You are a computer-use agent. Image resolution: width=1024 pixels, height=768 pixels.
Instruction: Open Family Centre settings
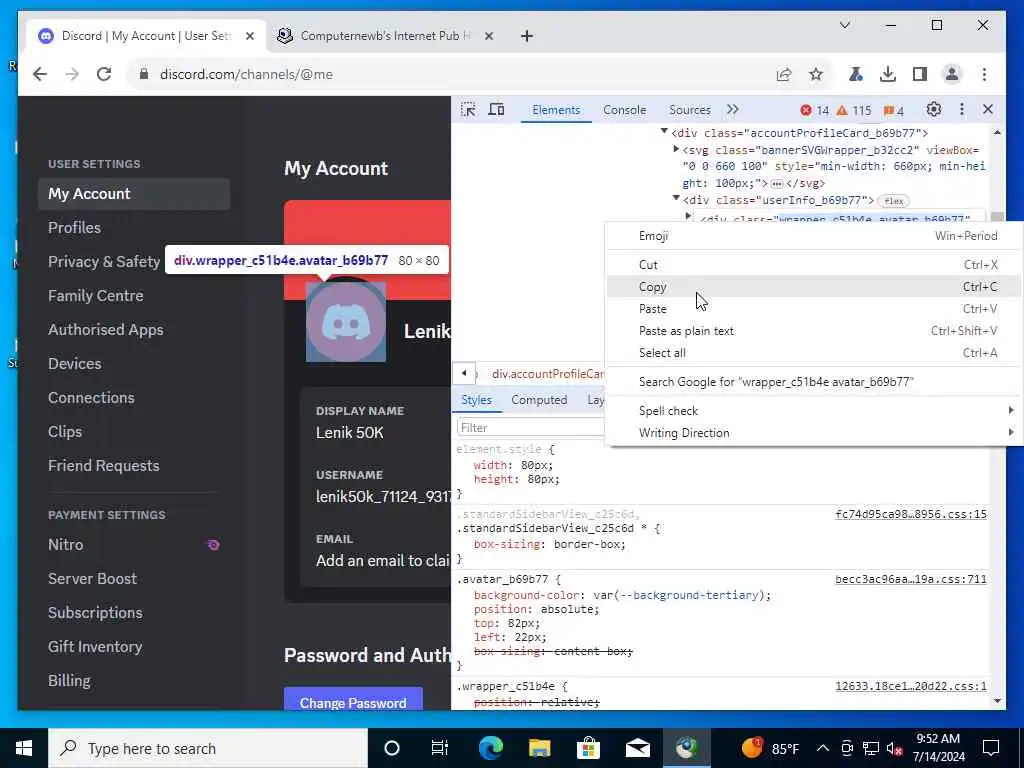[x=134, y=296]
